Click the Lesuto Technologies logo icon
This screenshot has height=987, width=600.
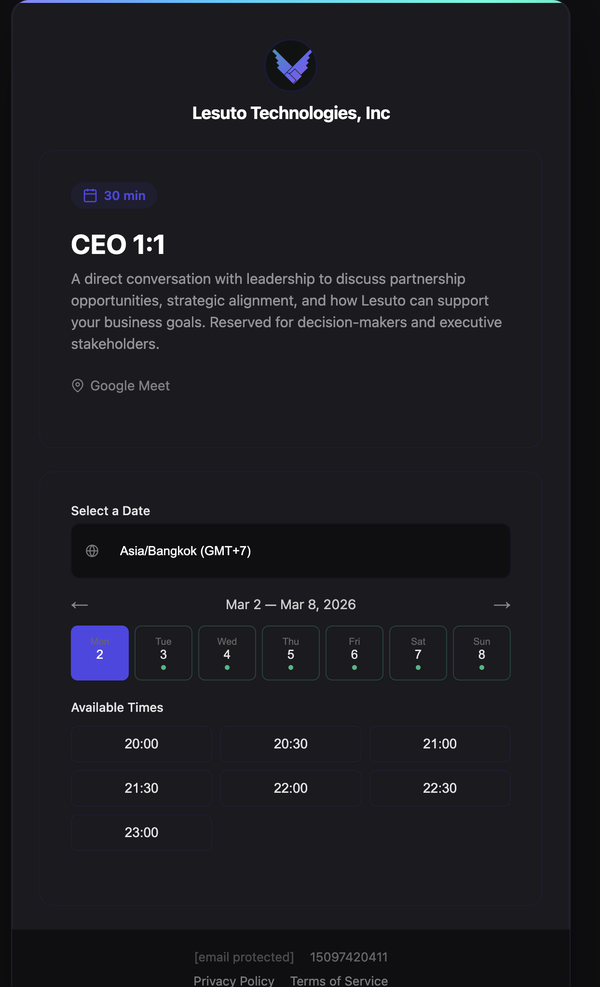pos(290,66)
